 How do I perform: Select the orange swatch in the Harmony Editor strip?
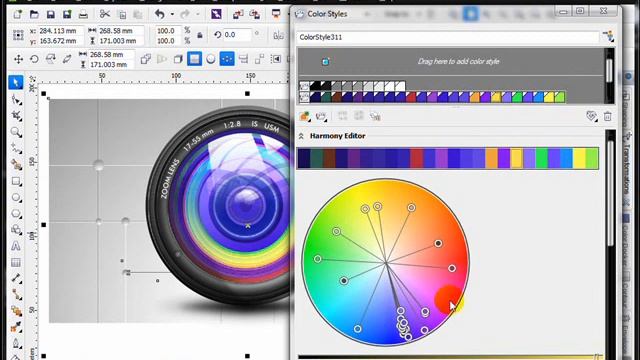491,158
